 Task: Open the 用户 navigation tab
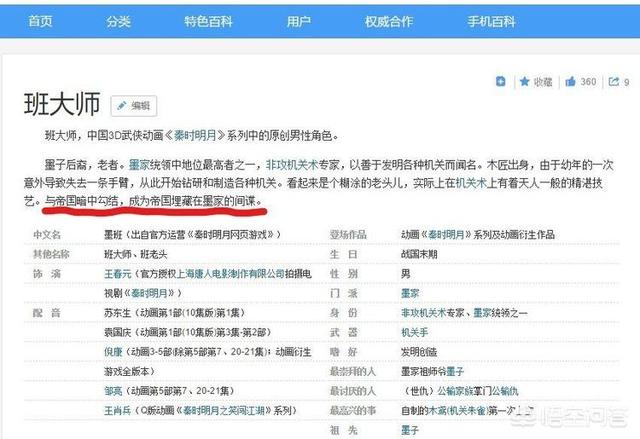point(298,21)
